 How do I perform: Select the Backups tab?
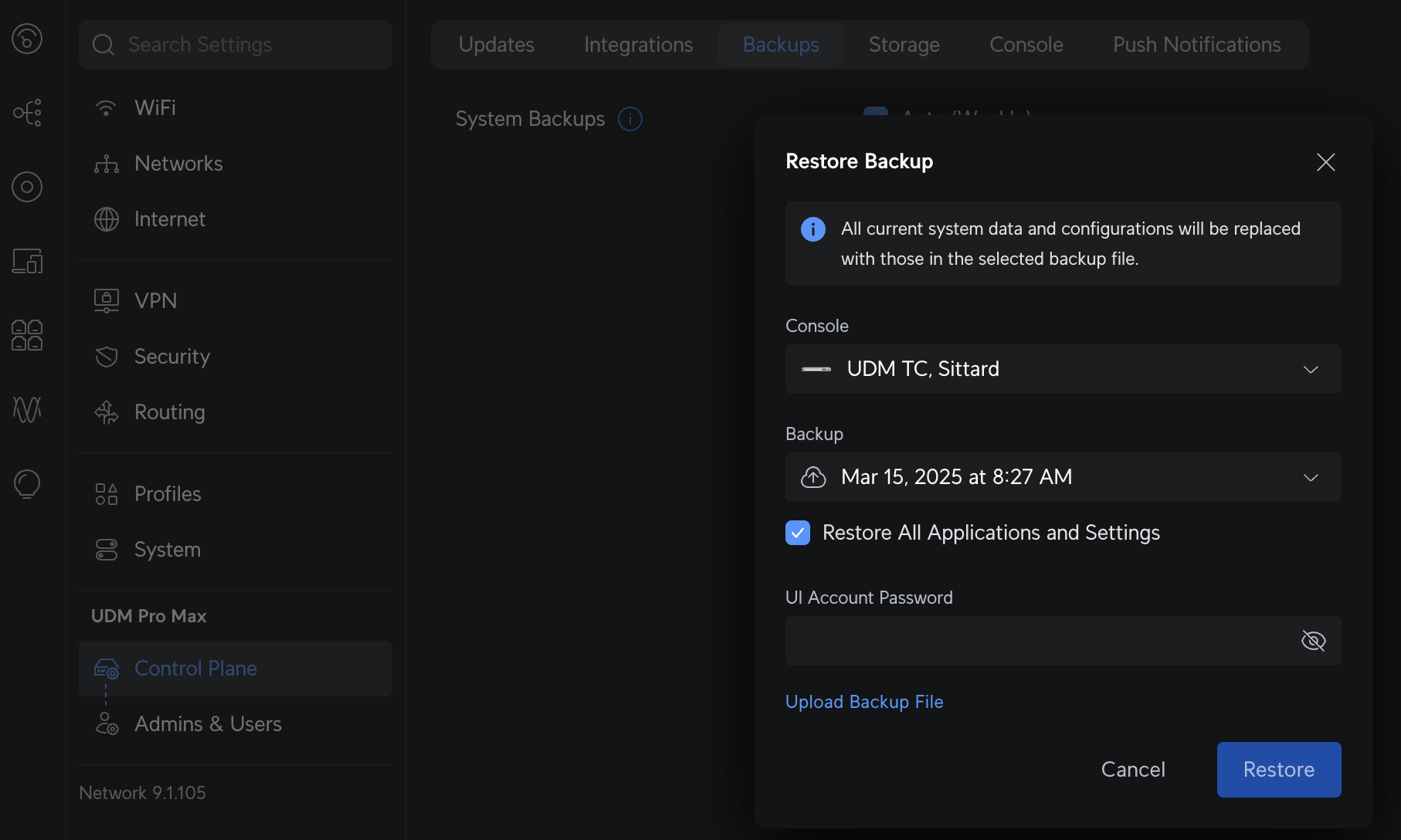click(781, 45)
